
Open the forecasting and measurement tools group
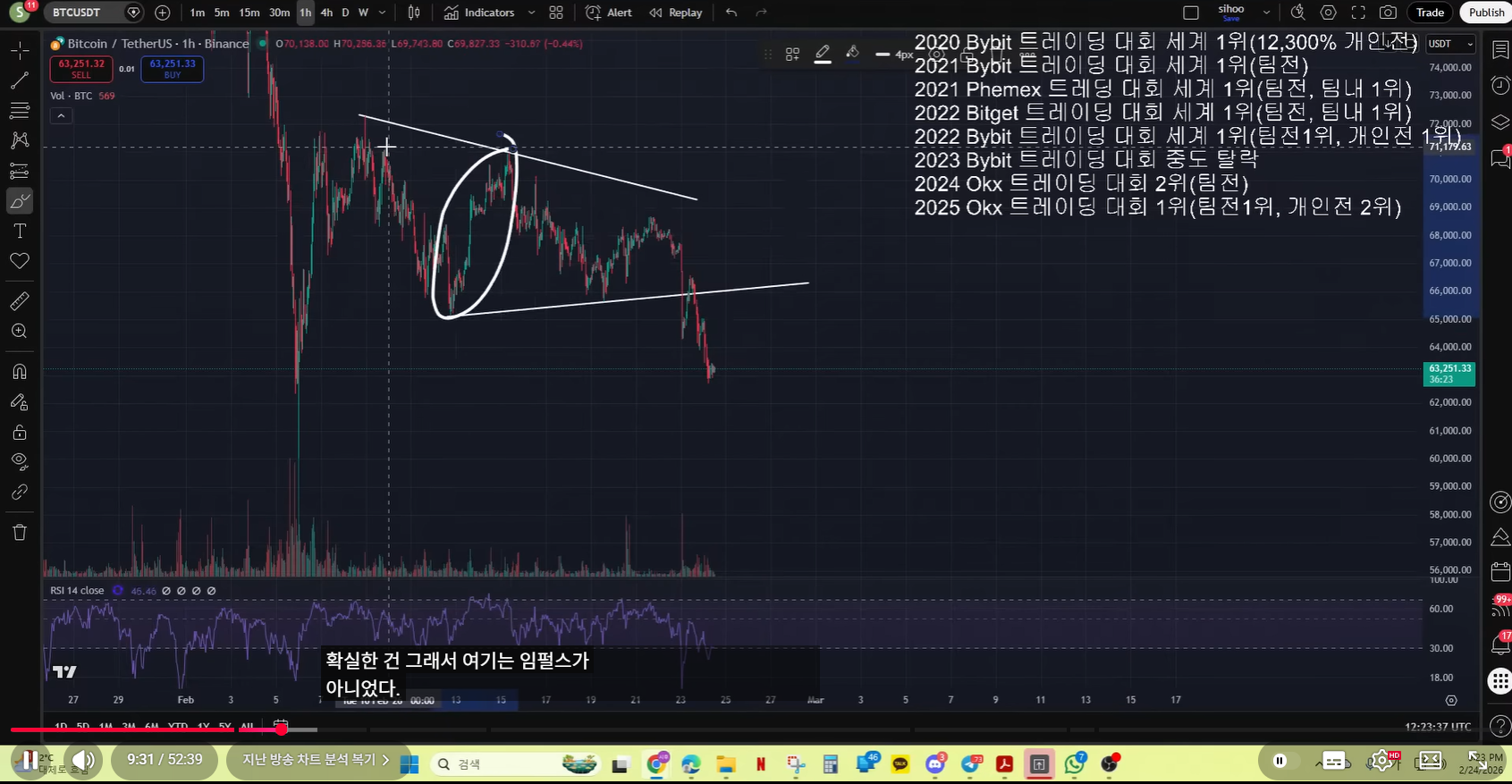point(19,171)
